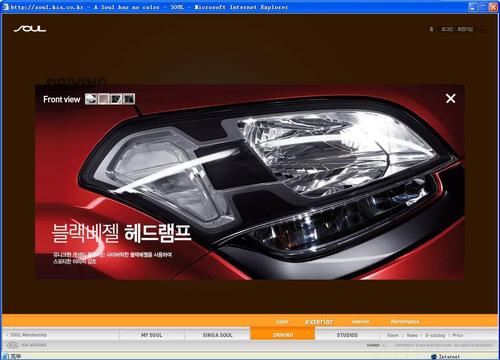The height and width of the screenshot is (360, 500).
Task: Select the DRIVING menu tab
Action: tap(283, 335)
